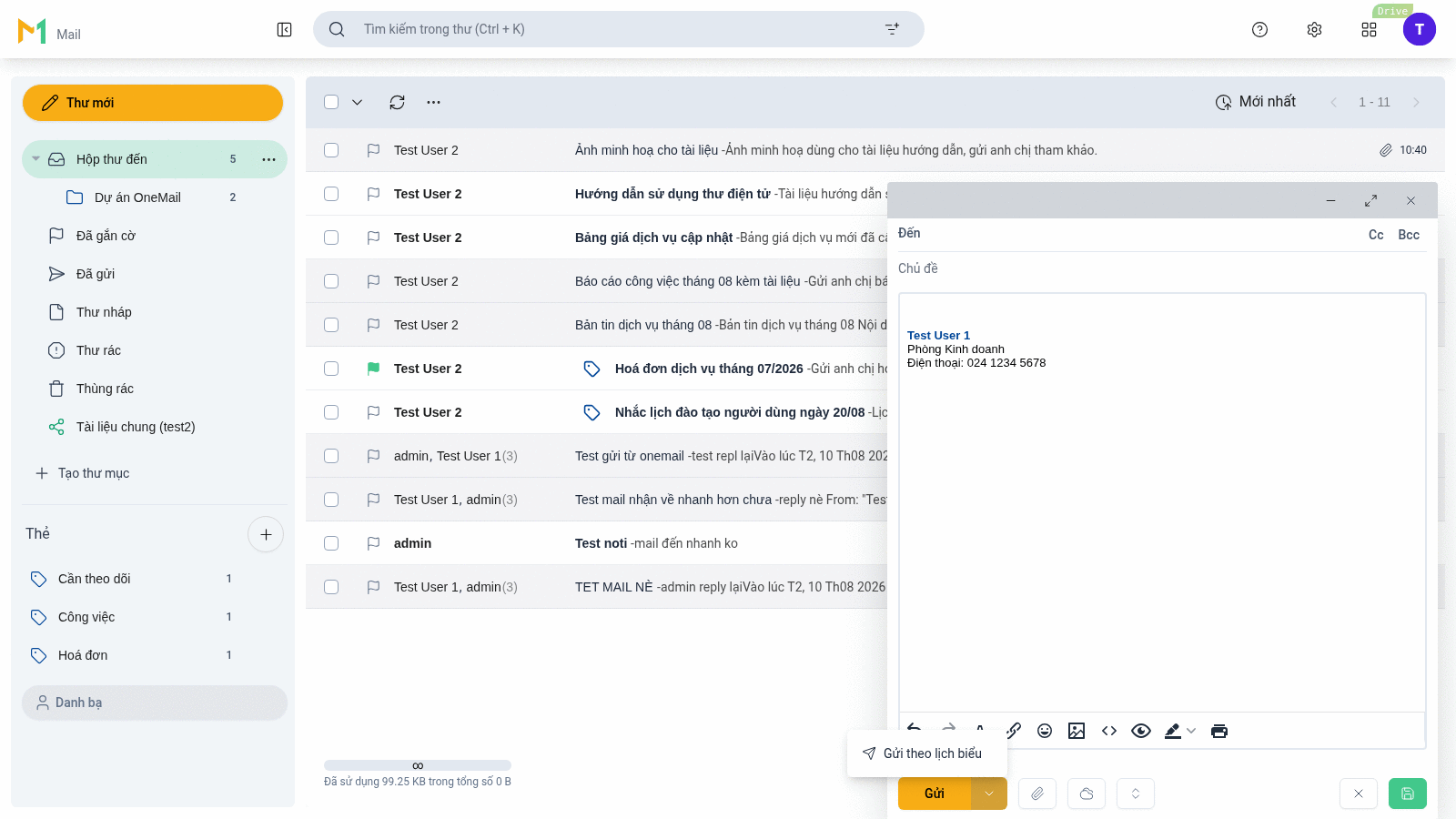Refresh the inbox message list

tap(397, 103)
